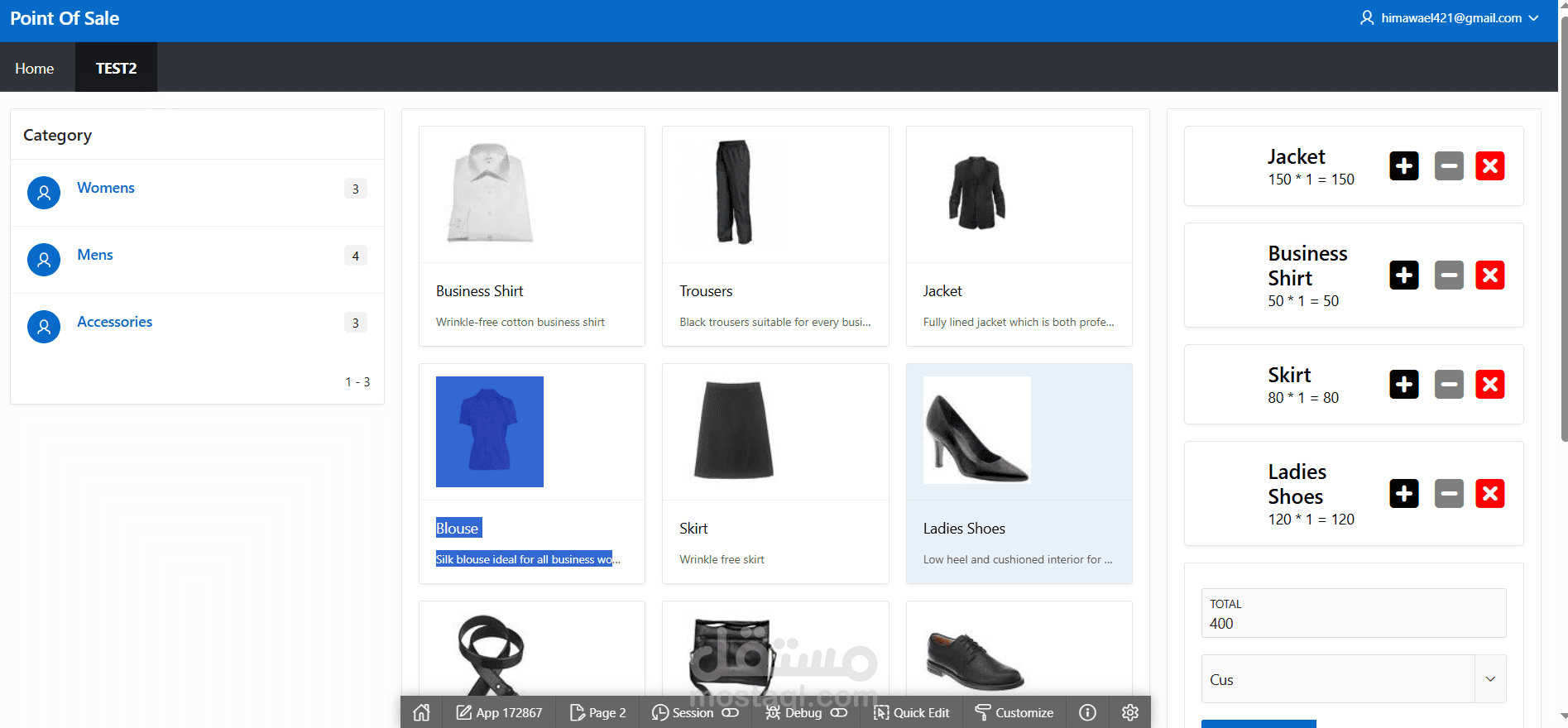This screenshot has width=1568, height=728.
Task: Remove Ladies Shoes from cart with red X
Action: click(x=1490, y=493)
